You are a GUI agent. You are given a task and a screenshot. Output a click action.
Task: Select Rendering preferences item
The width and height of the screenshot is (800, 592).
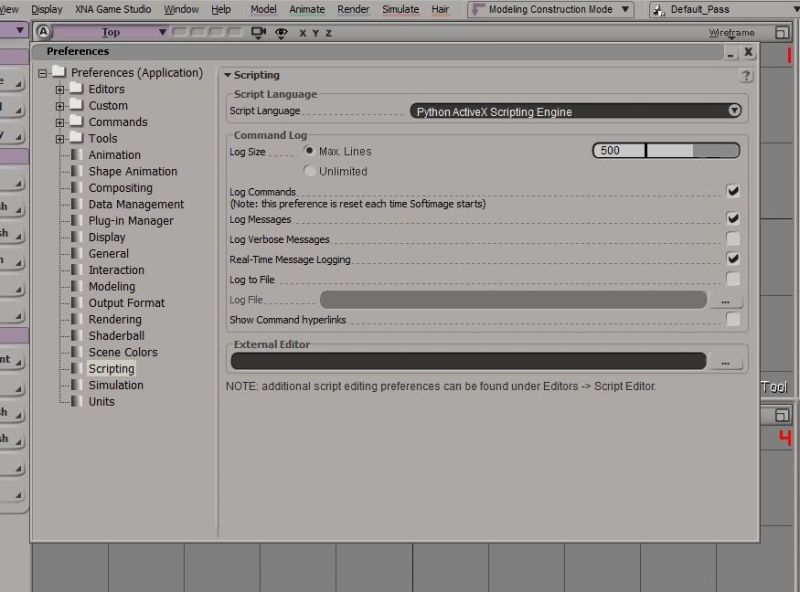115,319
